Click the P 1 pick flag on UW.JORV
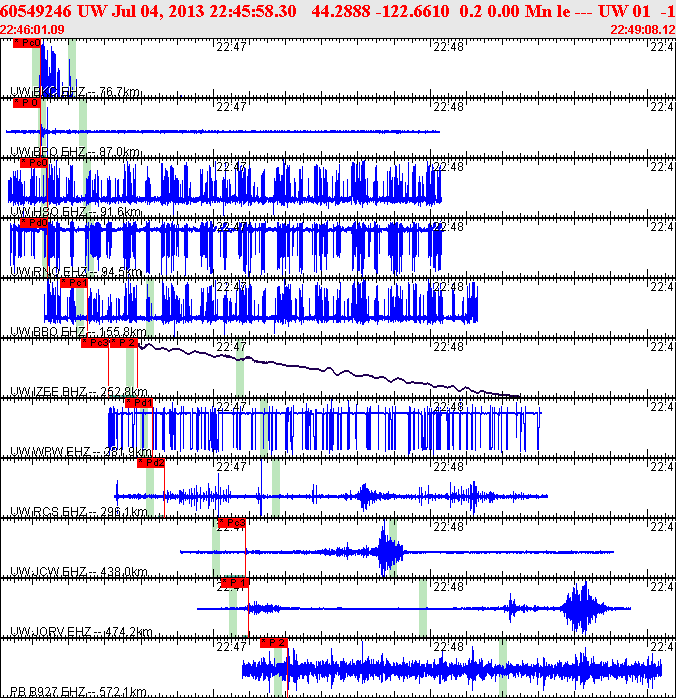 pos(234,583)
